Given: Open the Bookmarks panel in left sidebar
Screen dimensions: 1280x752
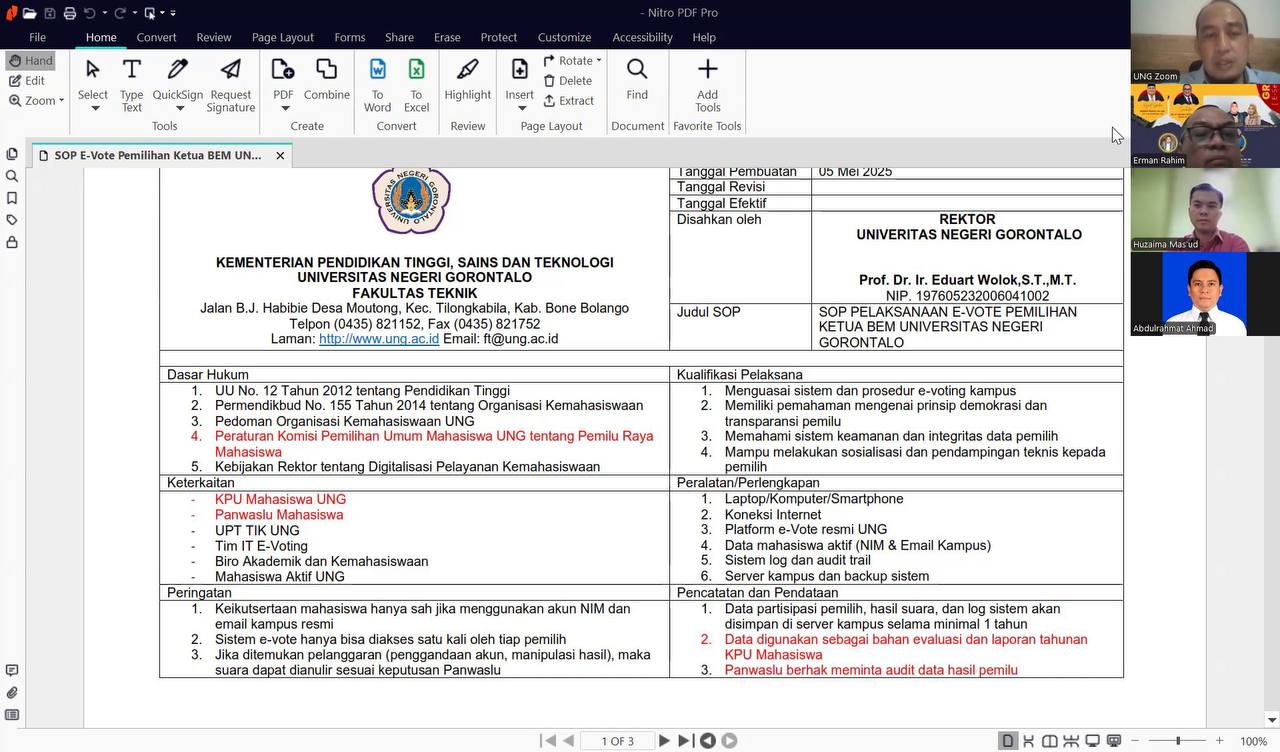Looking at the screenshot, I should [12, 198].
